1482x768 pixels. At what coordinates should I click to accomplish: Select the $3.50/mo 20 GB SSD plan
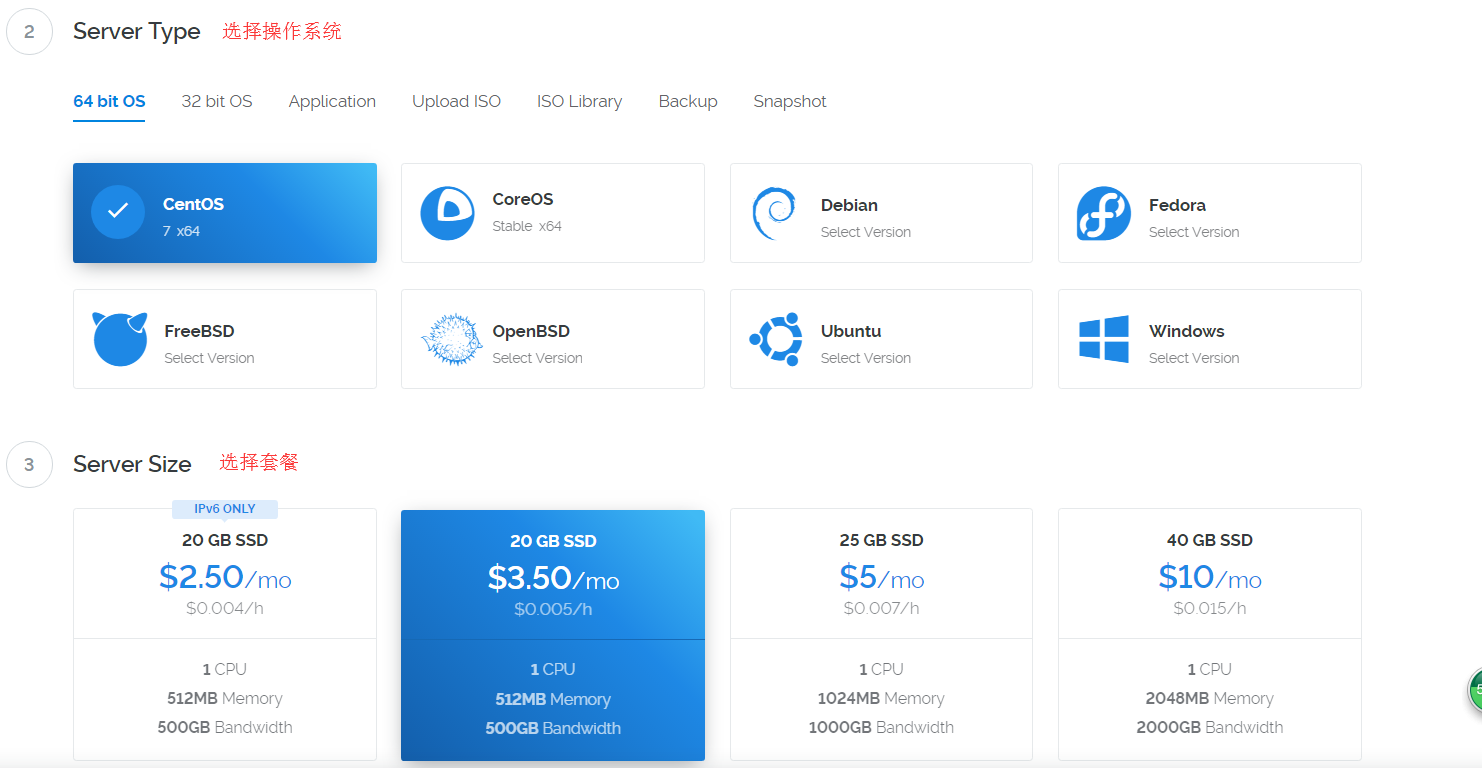(x=553, y=635)
